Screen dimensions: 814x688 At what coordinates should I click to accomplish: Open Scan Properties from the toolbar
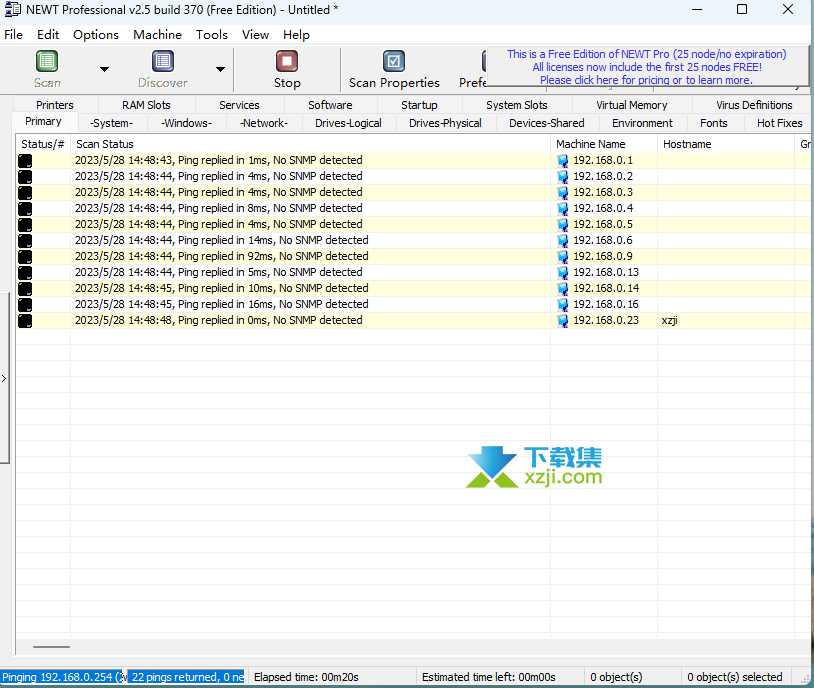394,70
